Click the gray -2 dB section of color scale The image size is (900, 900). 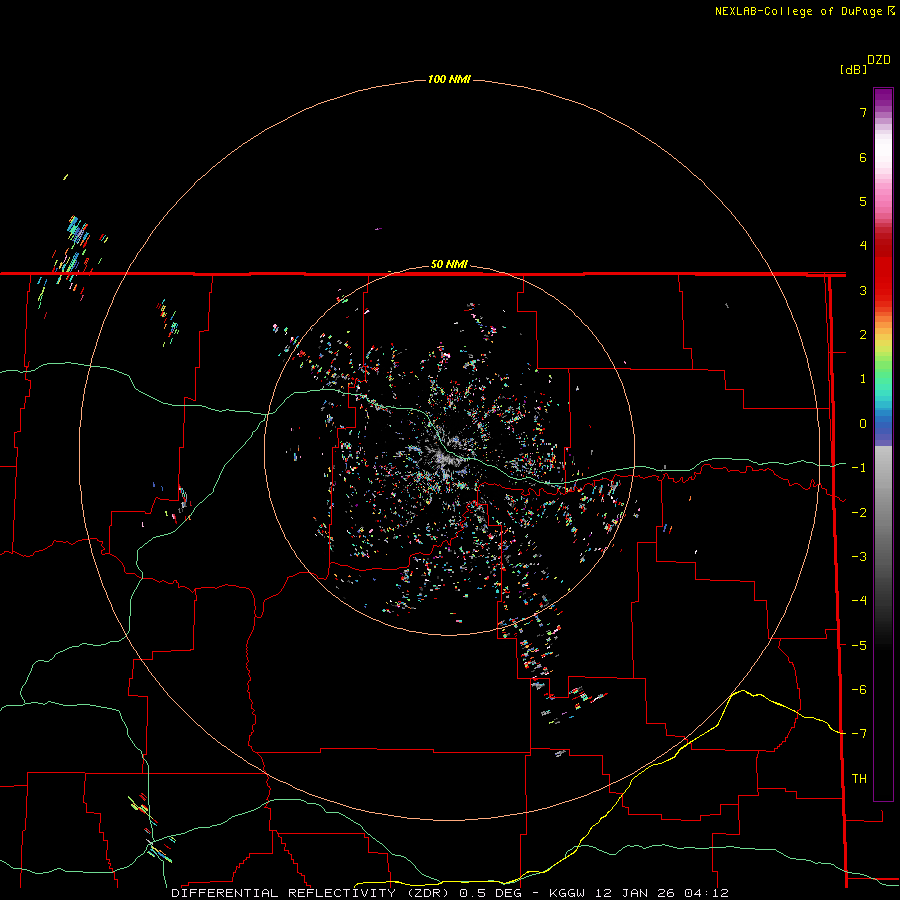click(x=883, y=513)
